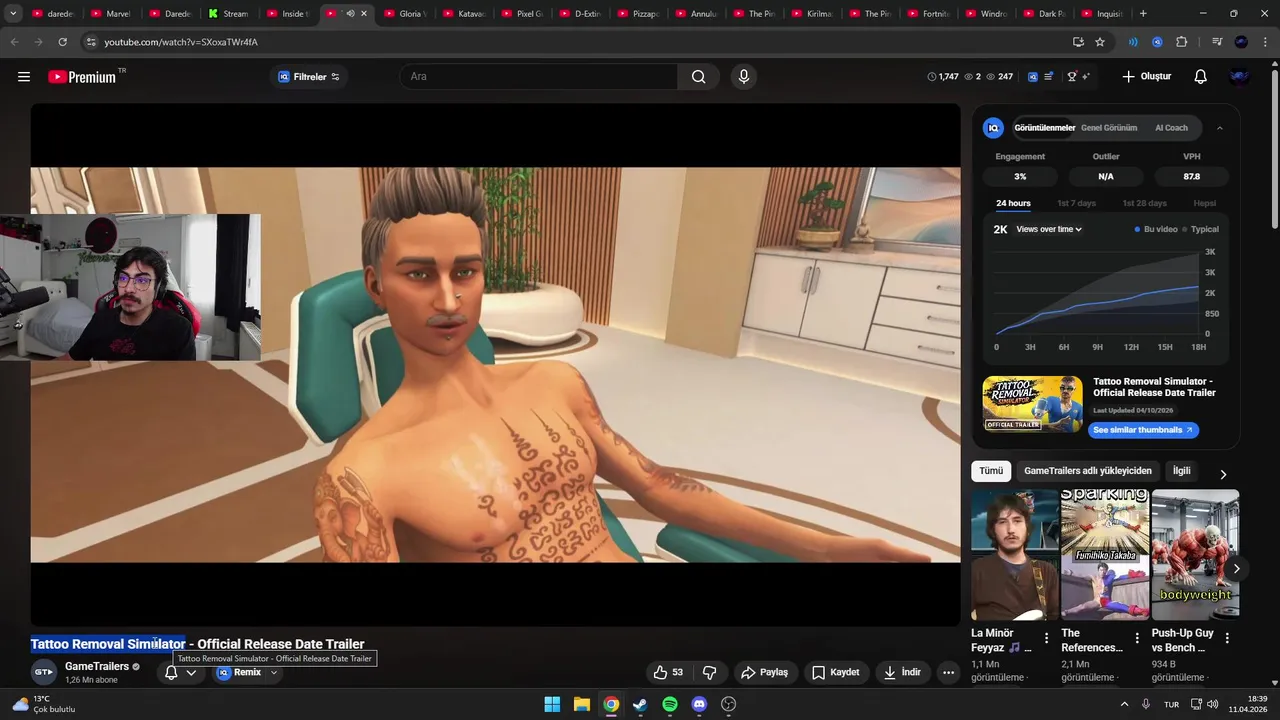This screenshot has width=1280, height=720.
Task: Select the 24 hours time range
Action: pyautogui.click(x=1013, y=204)
